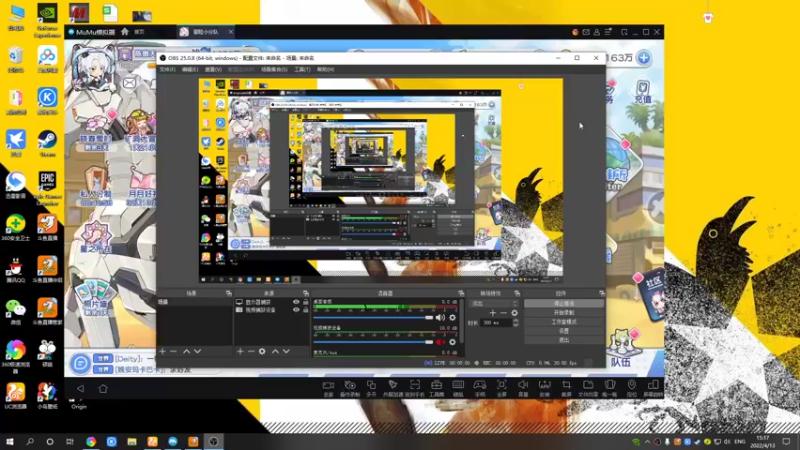800x450 pixels.
Task: Remove selected scene with Scenes minus icon
Action: [173, 352]
